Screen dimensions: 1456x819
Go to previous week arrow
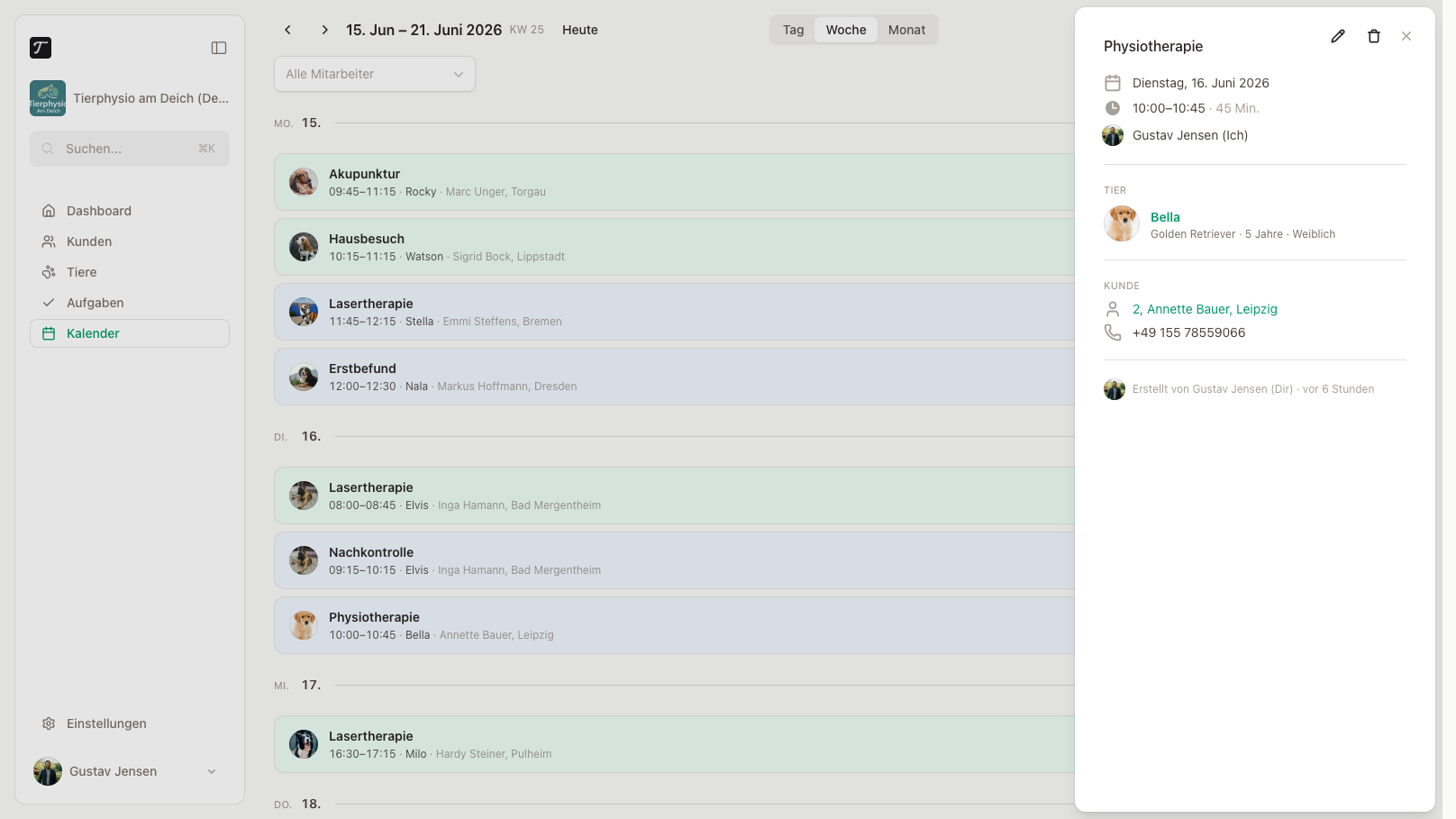click(x=287, y=30)
